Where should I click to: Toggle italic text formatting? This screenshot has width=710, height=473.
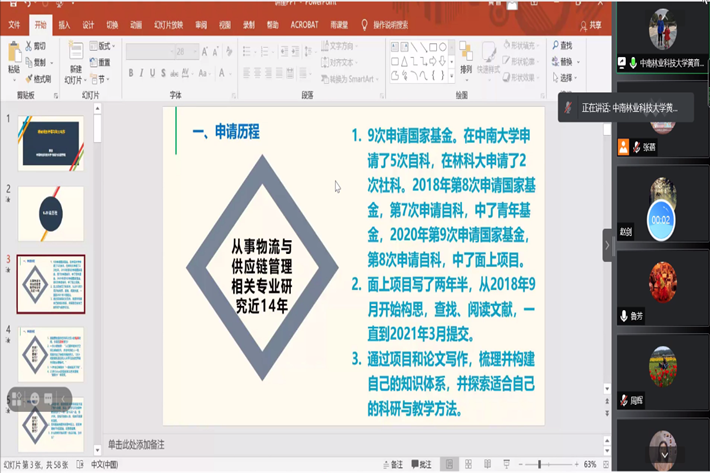click(143, 73)
